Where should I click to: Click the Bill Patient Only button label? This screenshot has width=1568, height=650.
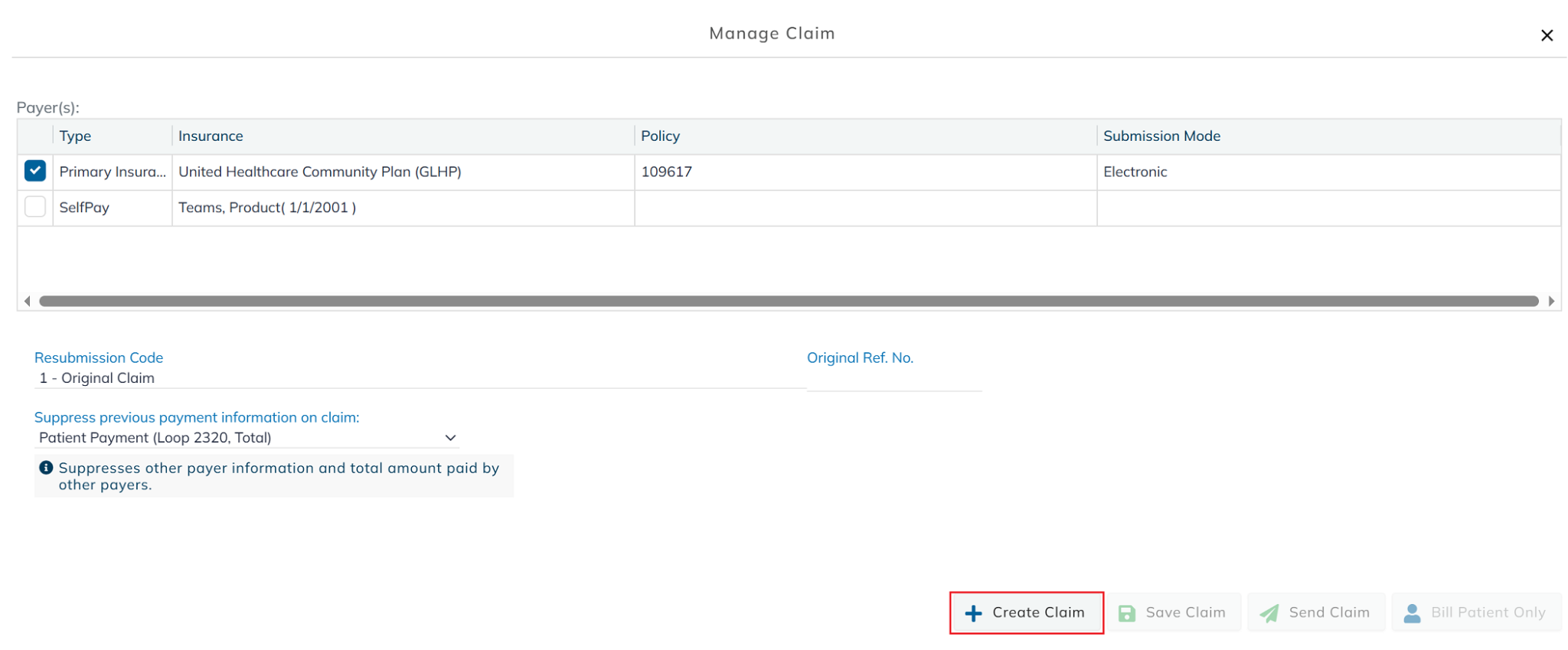[1488, 612]
